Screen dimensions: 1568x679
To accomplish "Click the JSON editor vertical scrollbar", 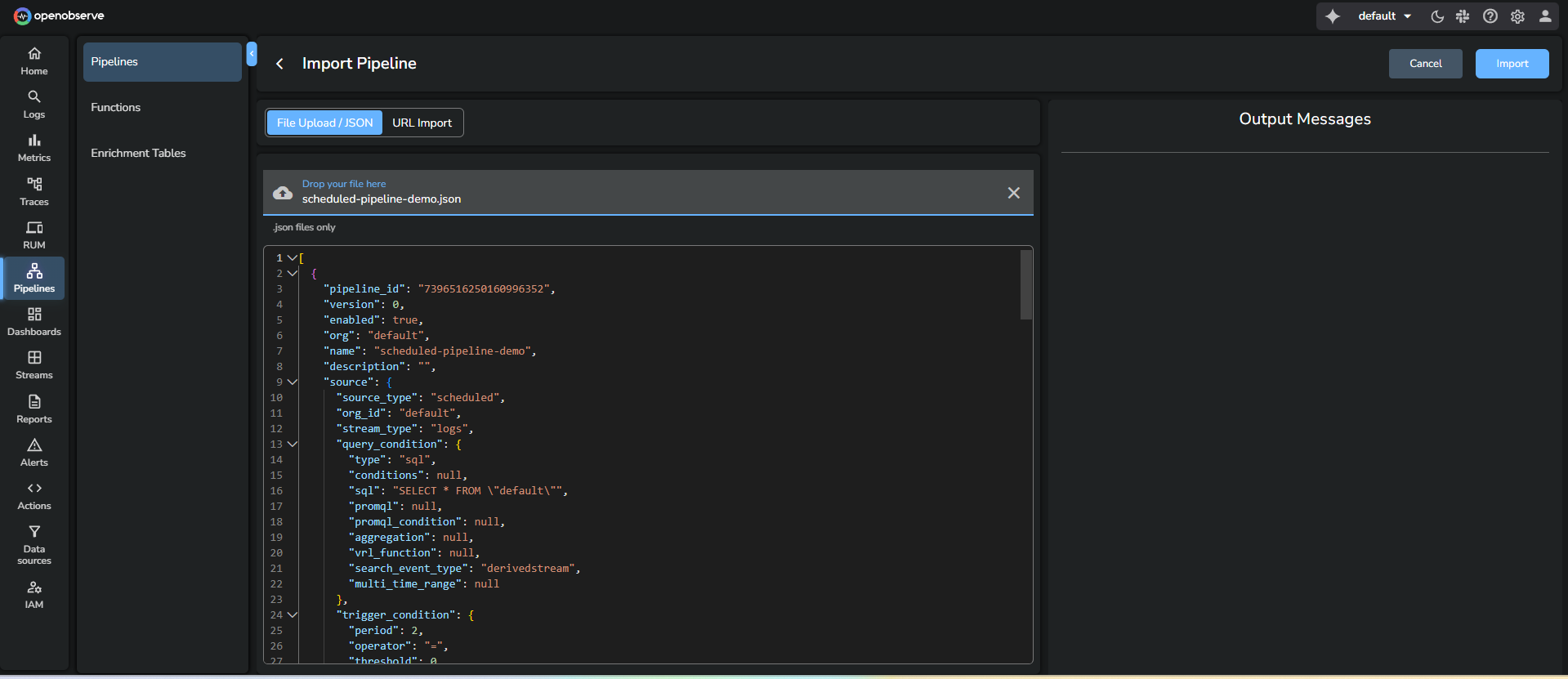I will tap(1026, 285).
